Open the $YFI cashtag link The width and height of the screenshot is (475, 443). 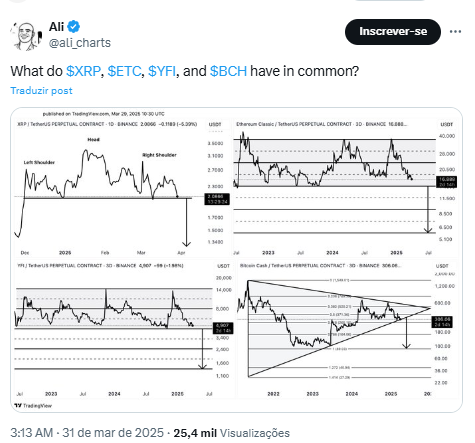coord(162,71)
